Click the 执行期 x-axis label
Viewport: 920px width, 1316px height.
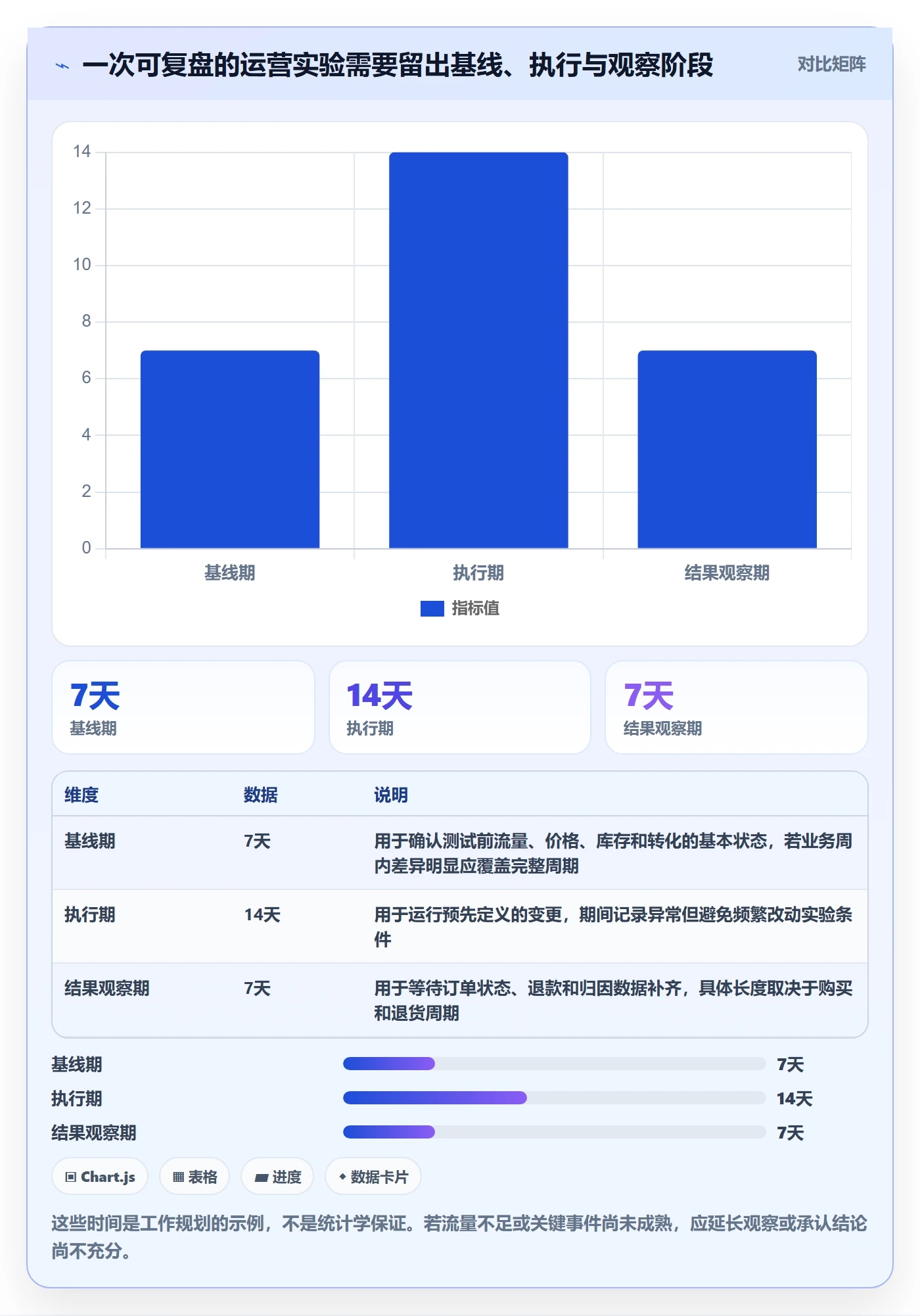tap(478, 573)
